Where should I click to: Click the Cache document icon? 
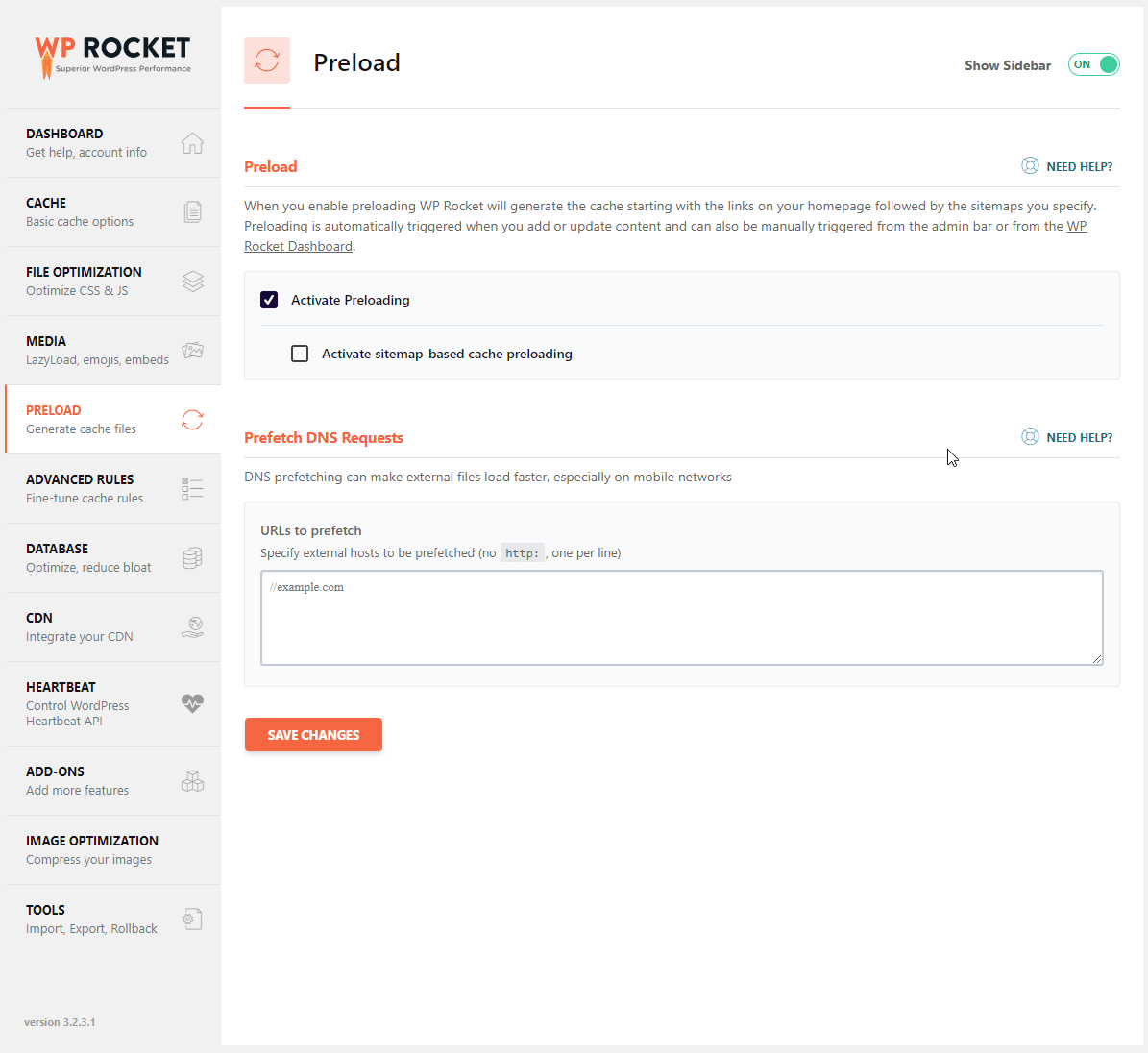tap(192, 211)
